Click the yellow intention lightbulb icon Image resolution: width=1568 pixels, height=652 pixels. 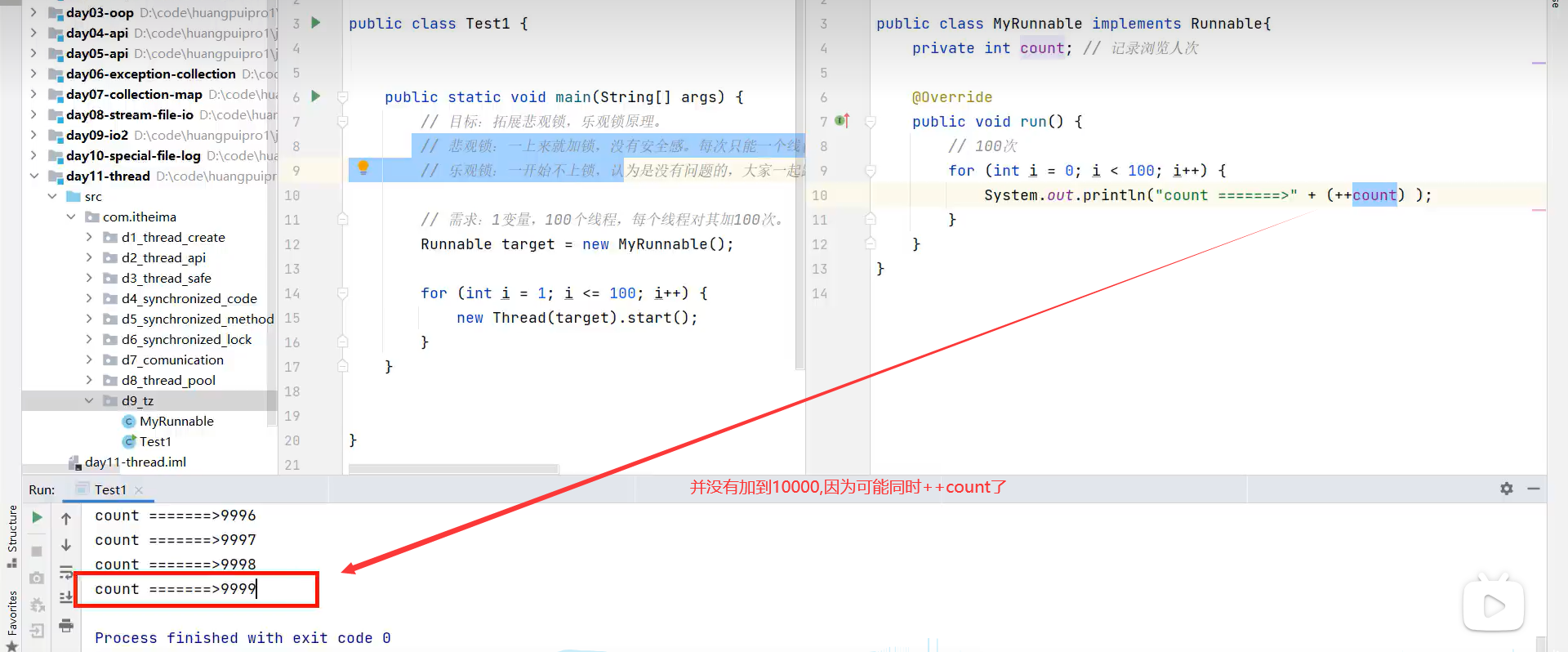tap(363, 167)
